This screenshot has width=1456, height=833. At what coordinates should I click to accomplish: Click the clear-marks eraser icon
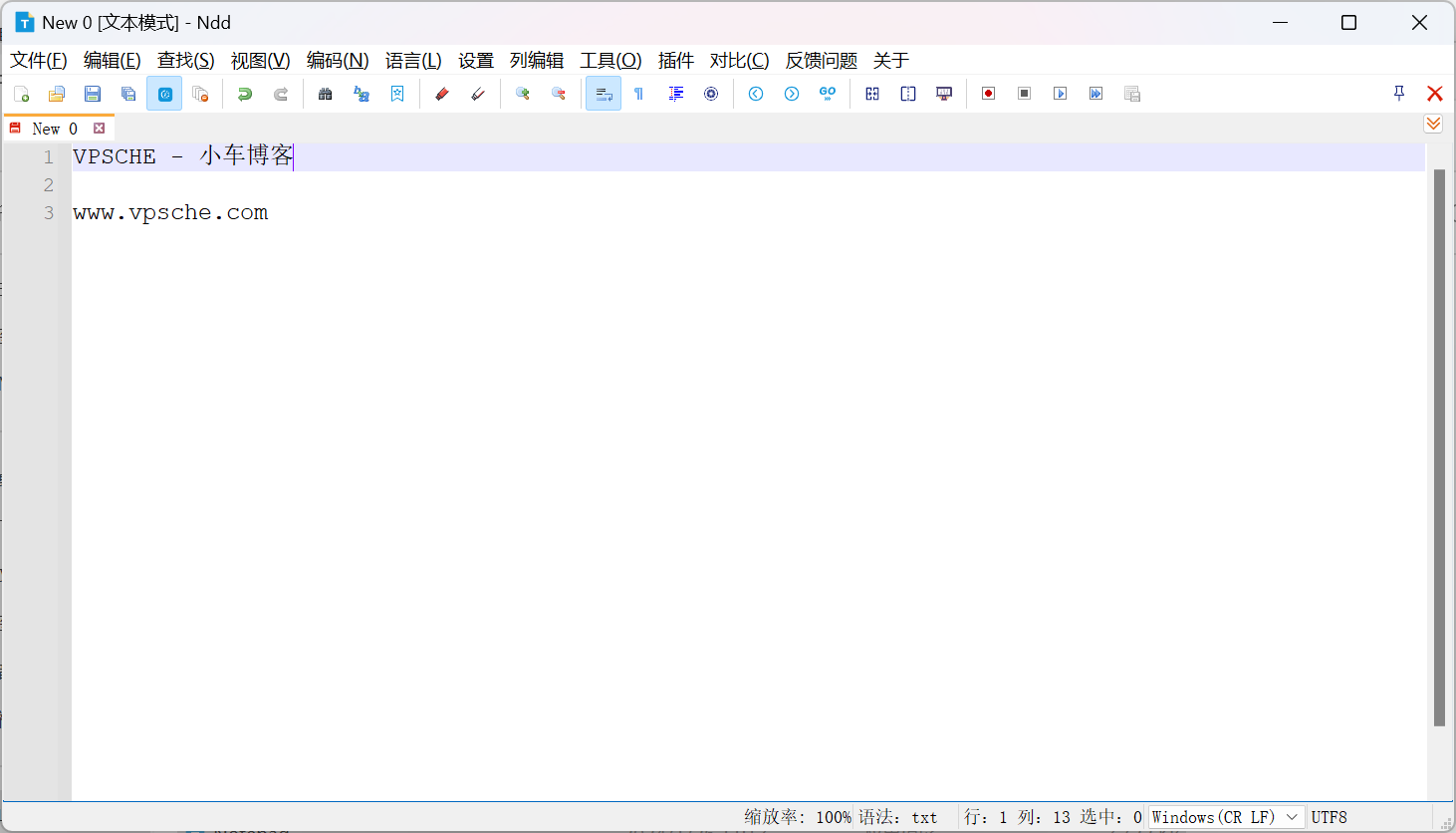(478, 94)
